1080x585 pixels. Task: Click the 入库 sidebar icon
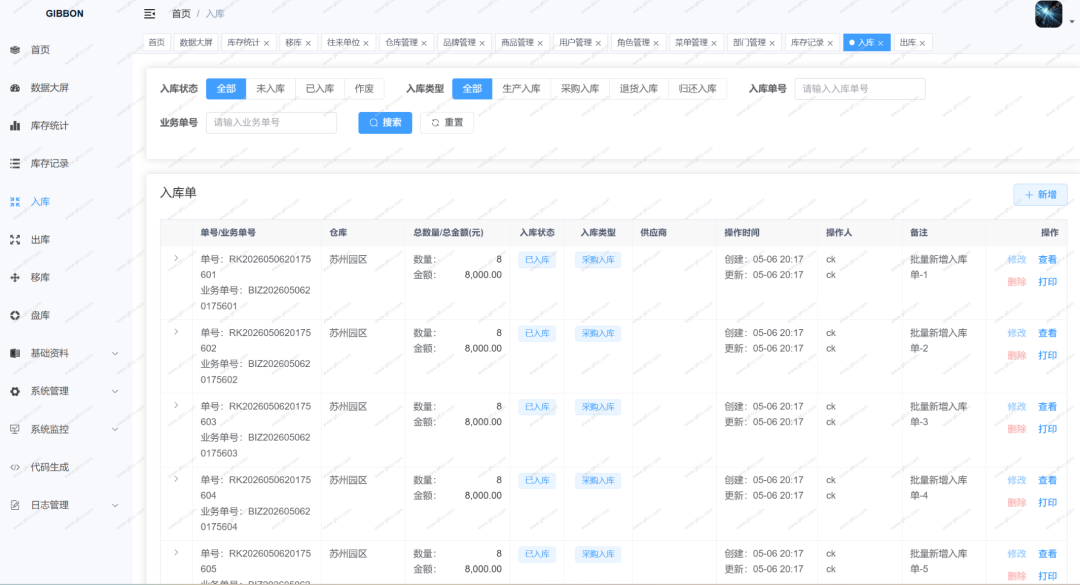coord(15,201)
